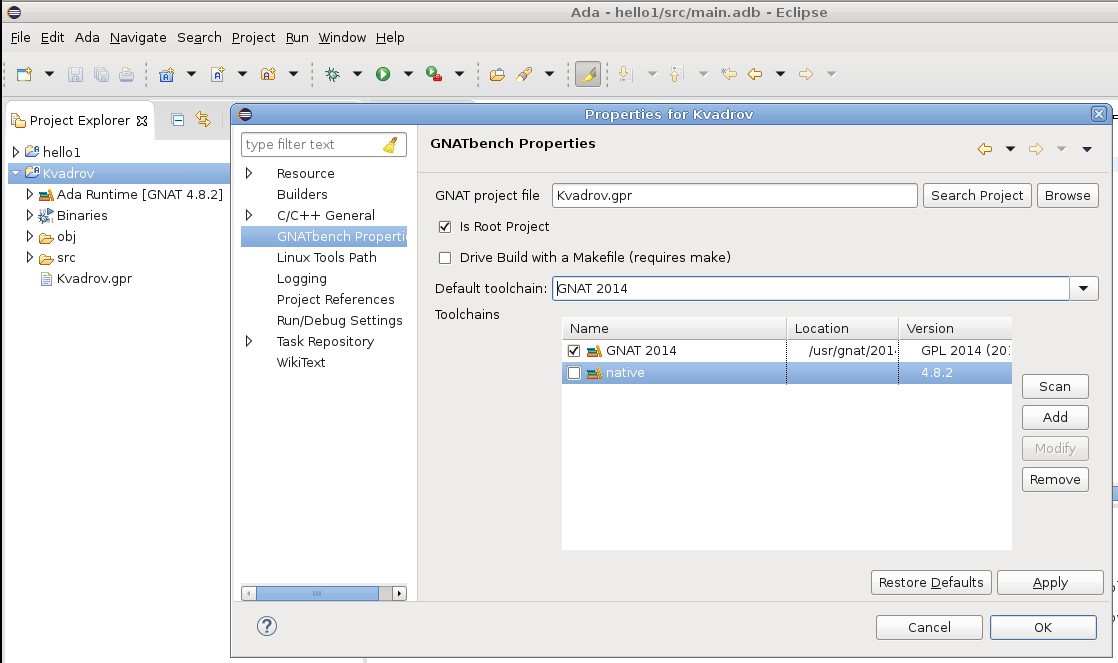Click dialog Back arrow in Properties header
The height and width of the screenshot is (663, 1118).
(x=985, y=149)
